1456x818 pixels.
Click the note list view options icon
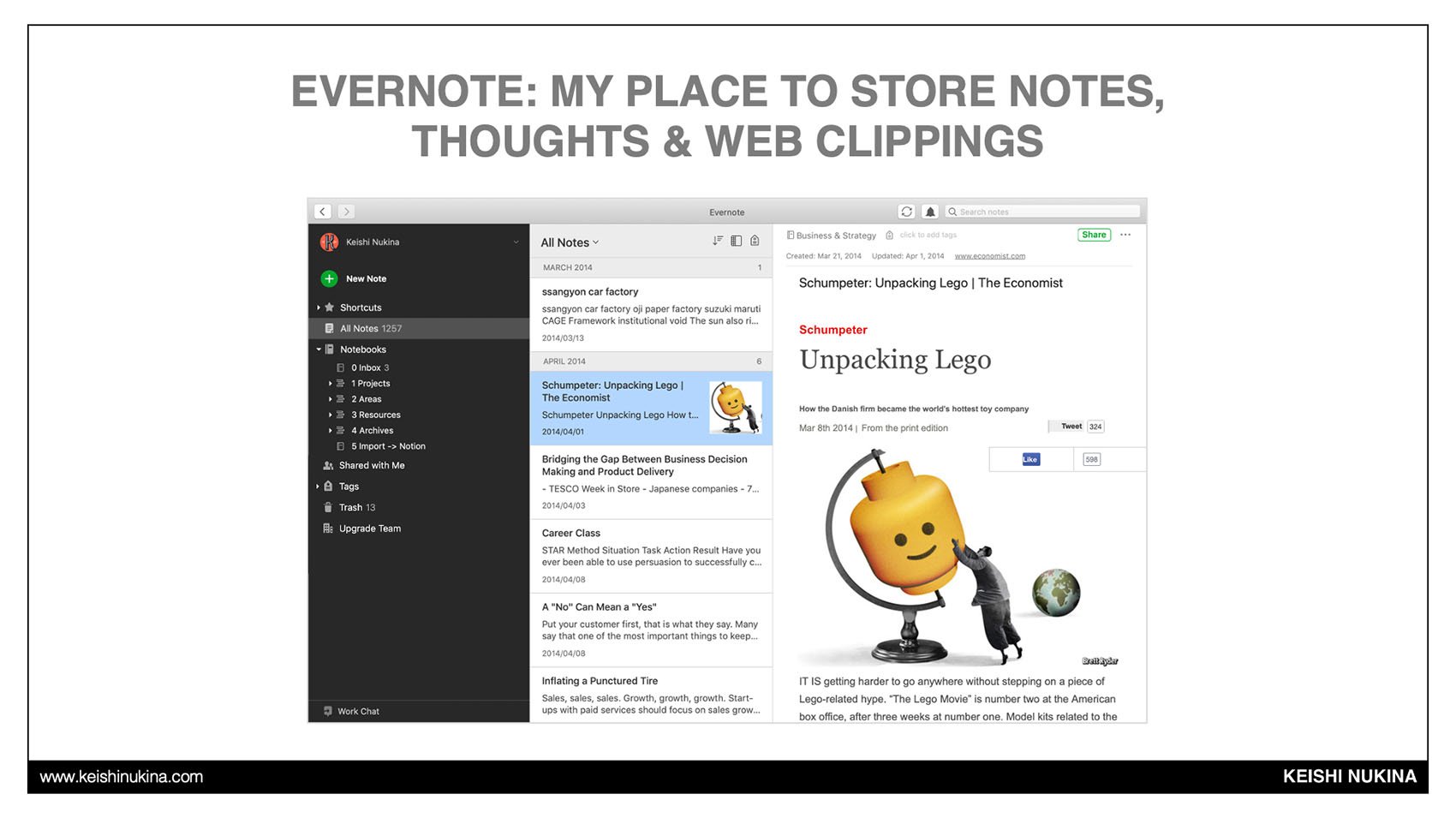click(736, 241)
